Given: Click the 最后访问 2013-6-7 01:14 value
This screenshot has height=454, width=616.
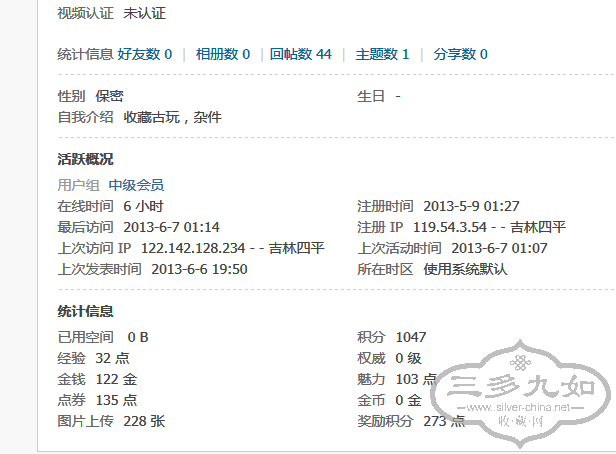Looking at the screenshot, I should pyautogui.click(x=171, y=227).
